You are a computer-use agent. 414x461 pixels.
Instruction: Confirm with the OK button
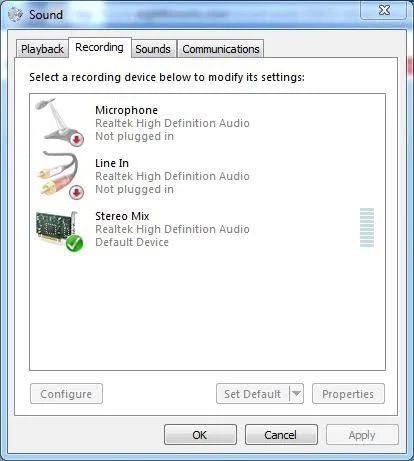pyautogui.click(x=200, y=435)
